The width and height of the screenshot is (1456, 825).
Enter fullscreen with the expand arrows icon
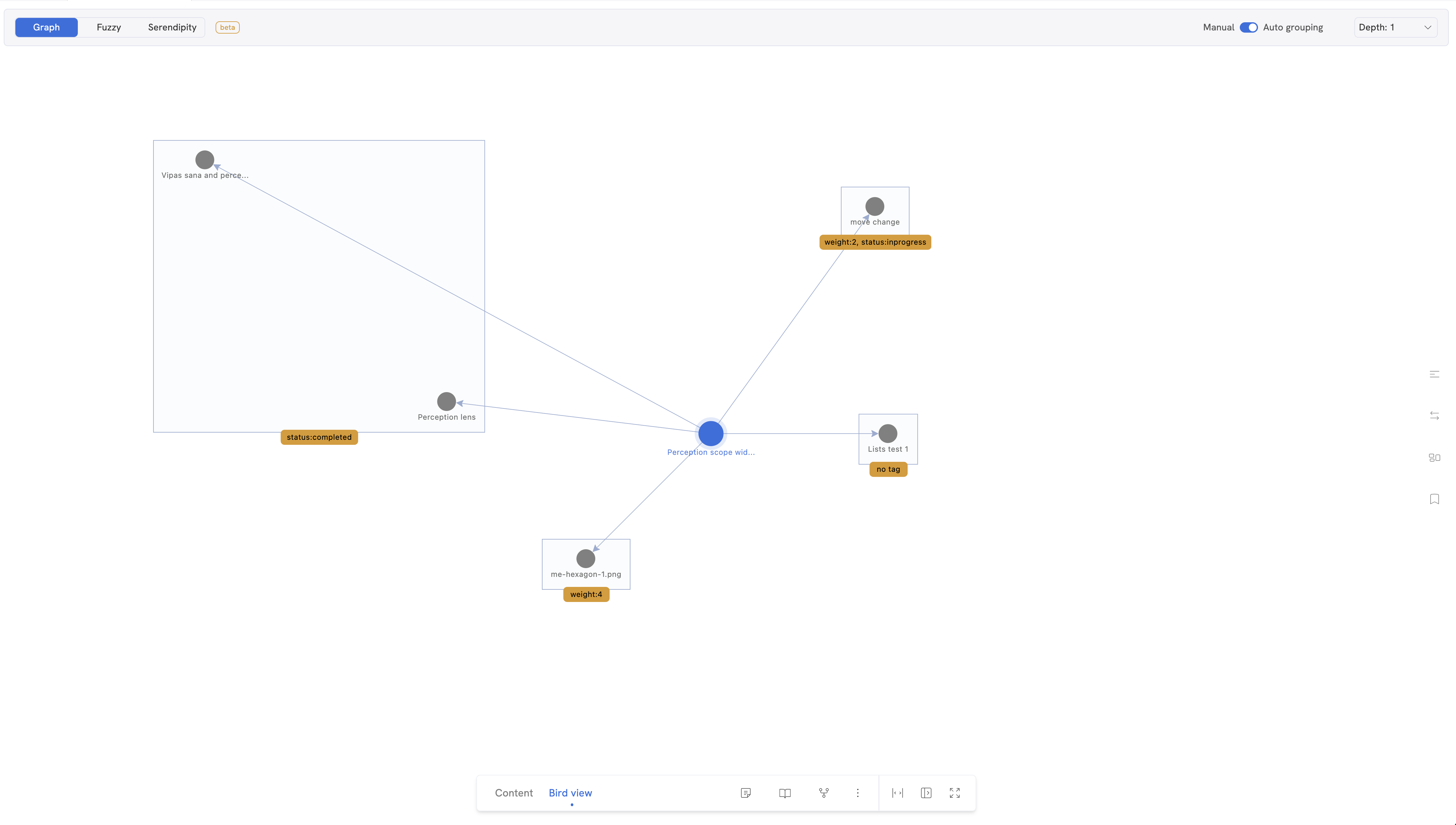tap(955, 793)
